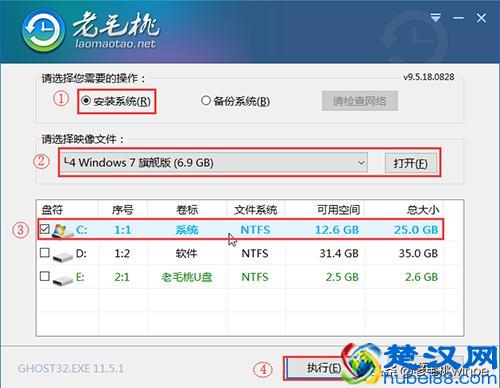Click the greyed 请检查网络 button
Viewport: 500px width, 388px height.
point(360,101)
